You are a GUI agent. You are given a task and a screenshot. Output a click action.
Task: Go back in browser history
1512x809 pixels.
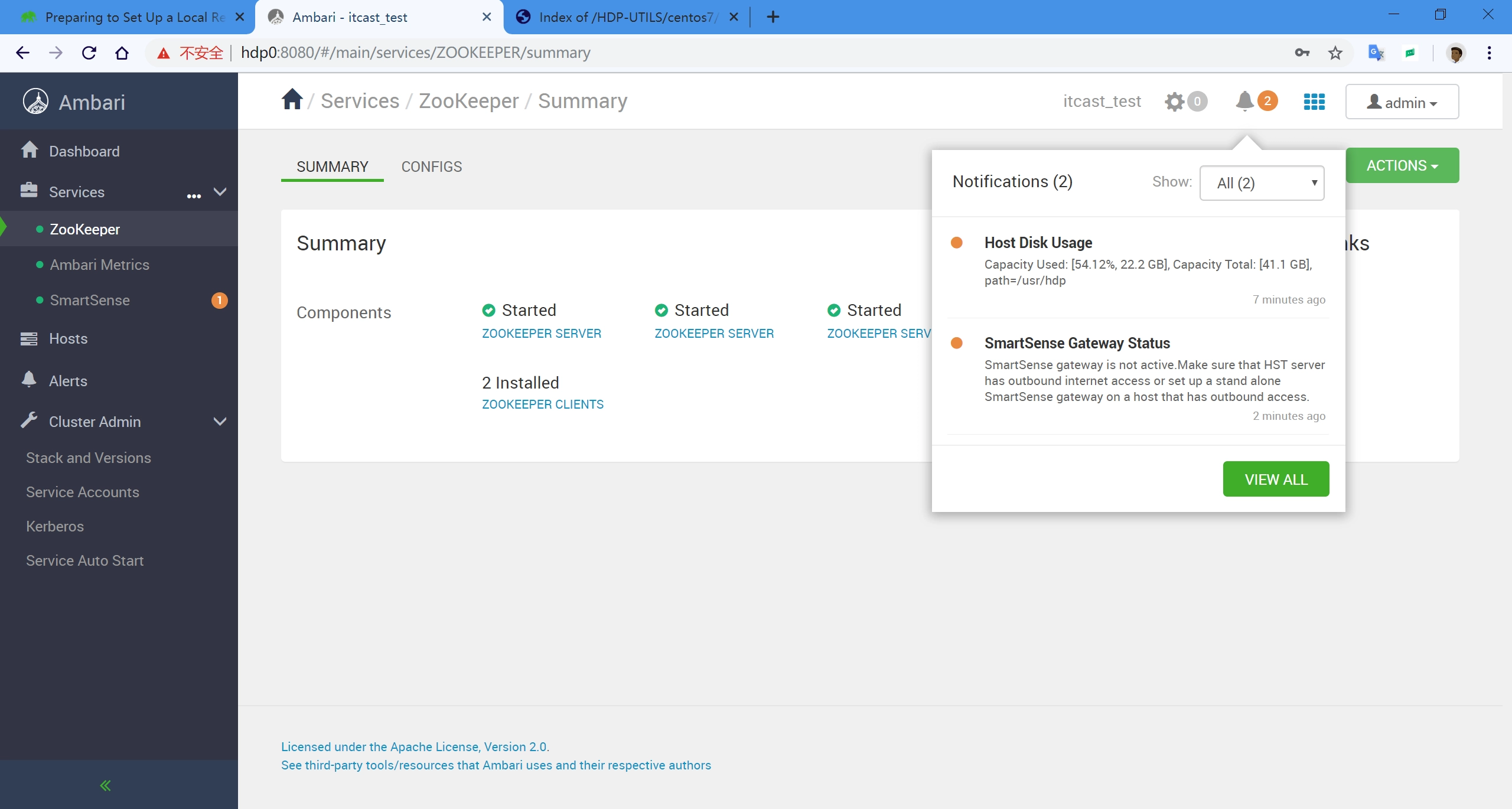(22, 53)
